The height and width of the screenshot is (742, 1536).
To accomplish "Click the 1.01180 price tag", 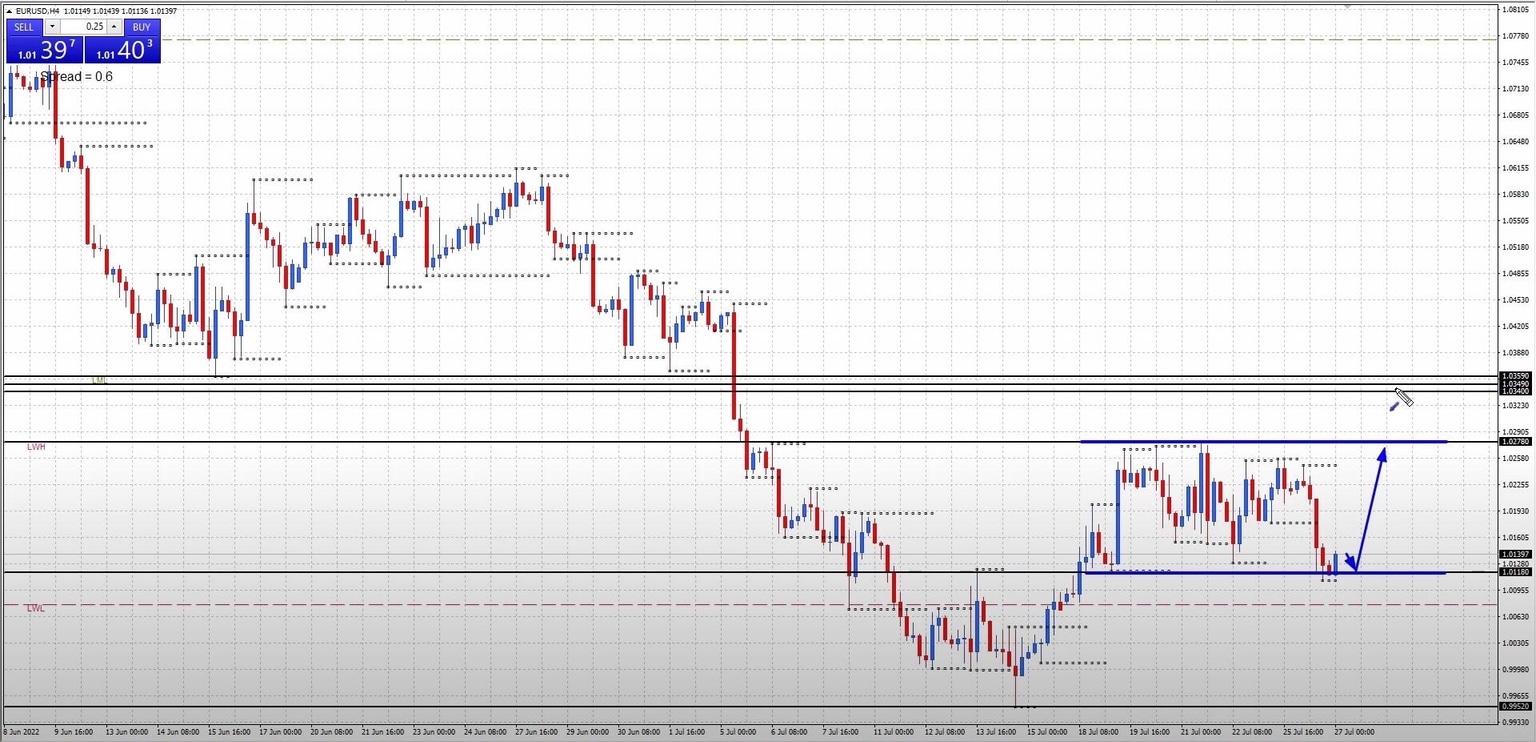I will (1515, 573).
